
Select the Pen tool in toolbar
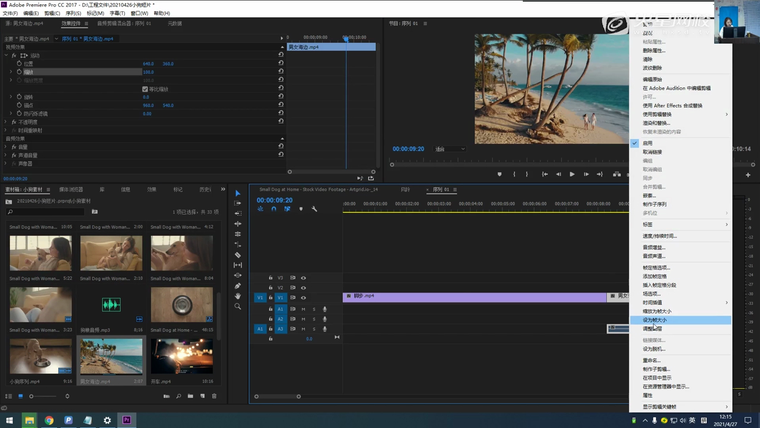click(x=238, y=286)
